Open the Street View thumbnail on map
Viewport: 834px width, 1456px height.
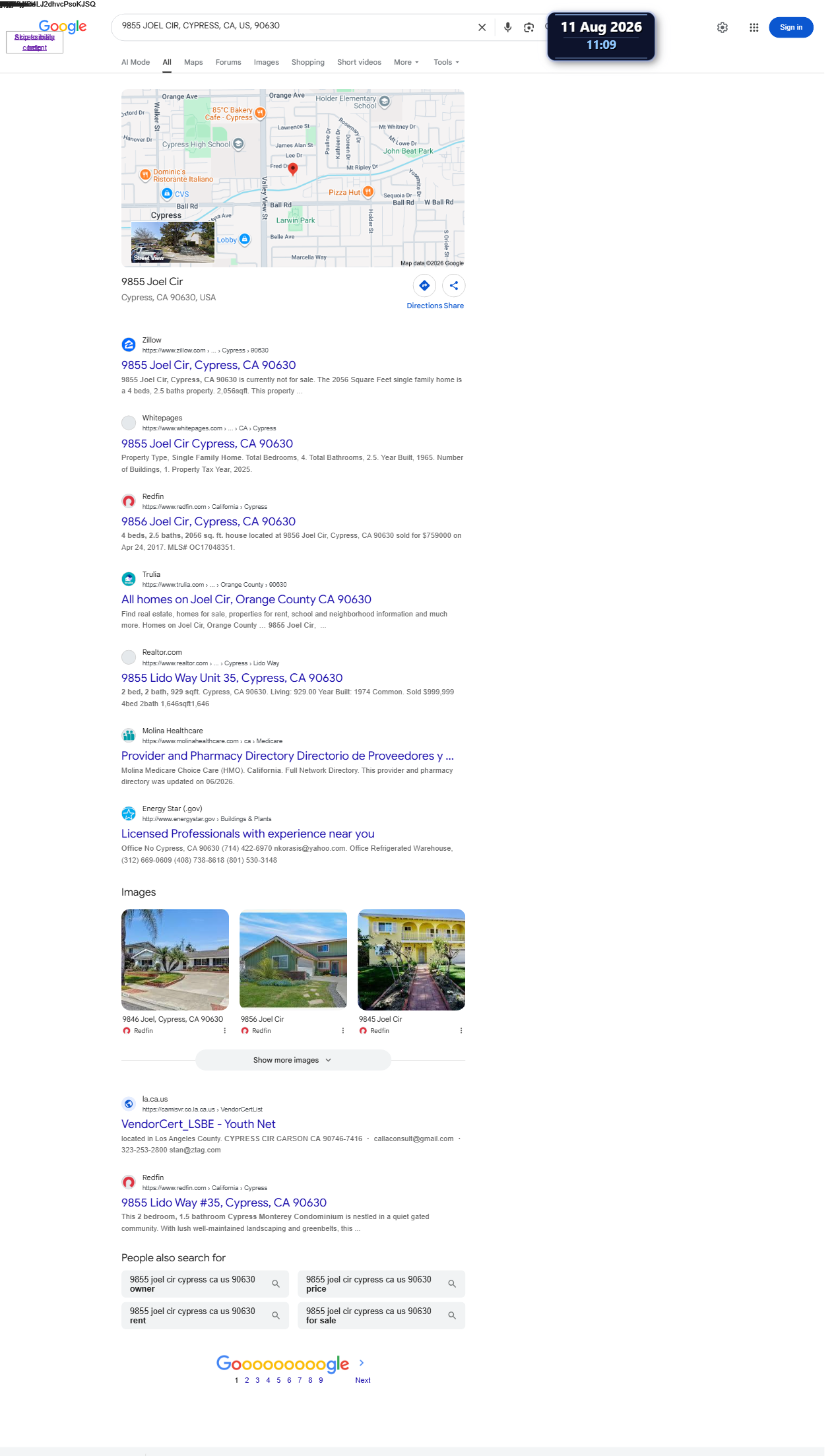click(173, 243)
